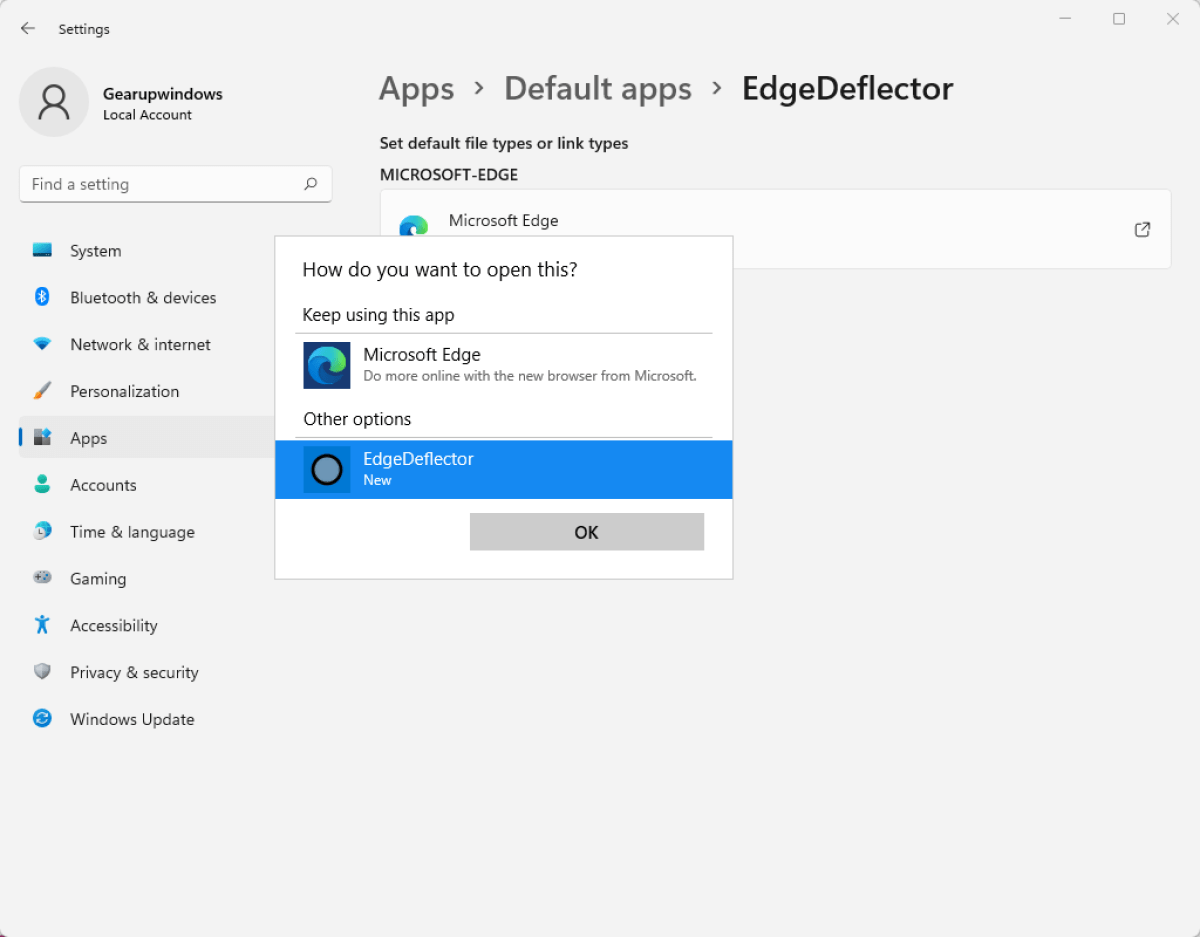Viewport: 1200px width, 937px height.
Task: Click the MICROSOFT-EDGE protocol heading
Action: 449,175
